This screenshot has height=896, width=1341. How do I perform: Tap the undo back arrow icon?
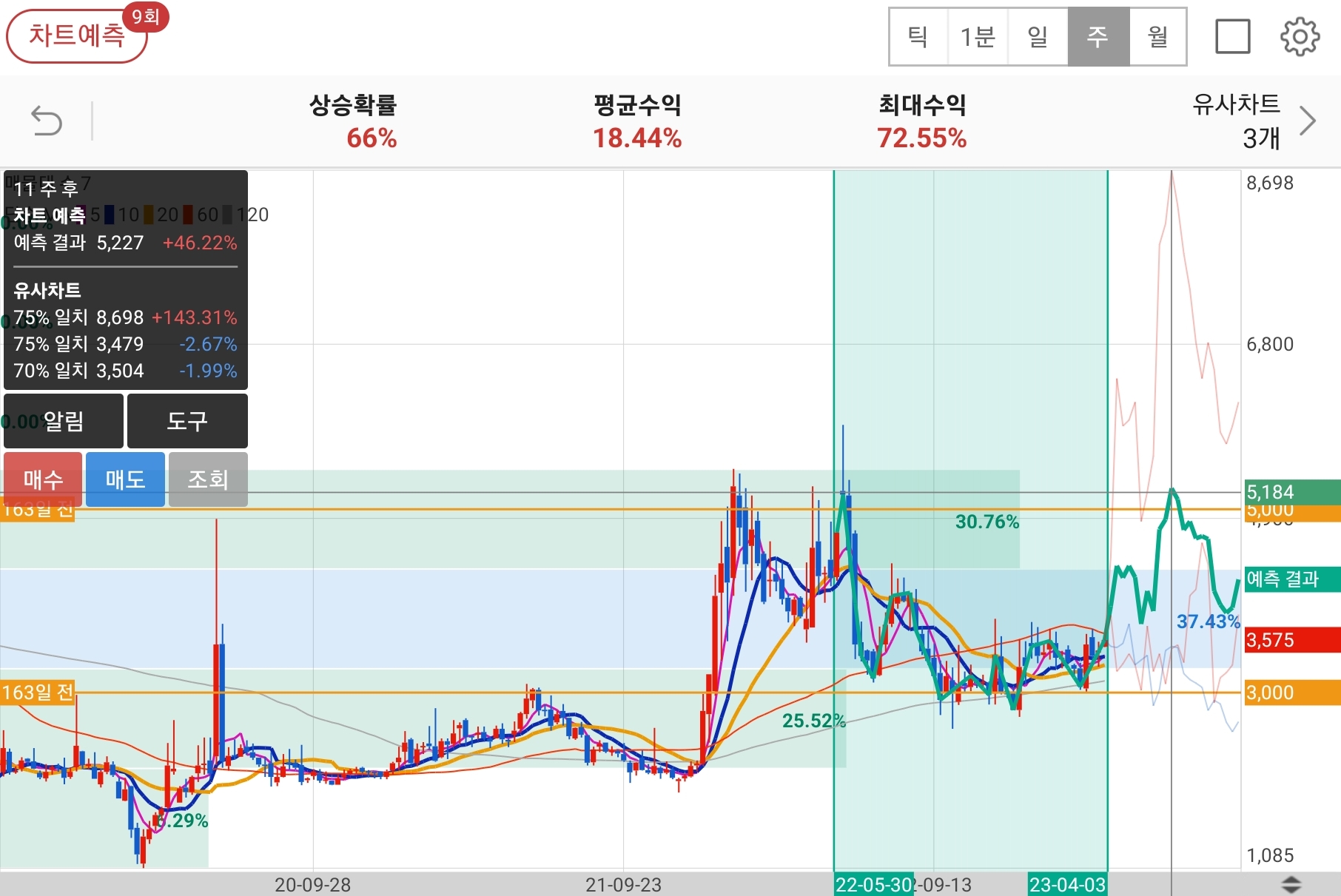click(x=47, y=121)
